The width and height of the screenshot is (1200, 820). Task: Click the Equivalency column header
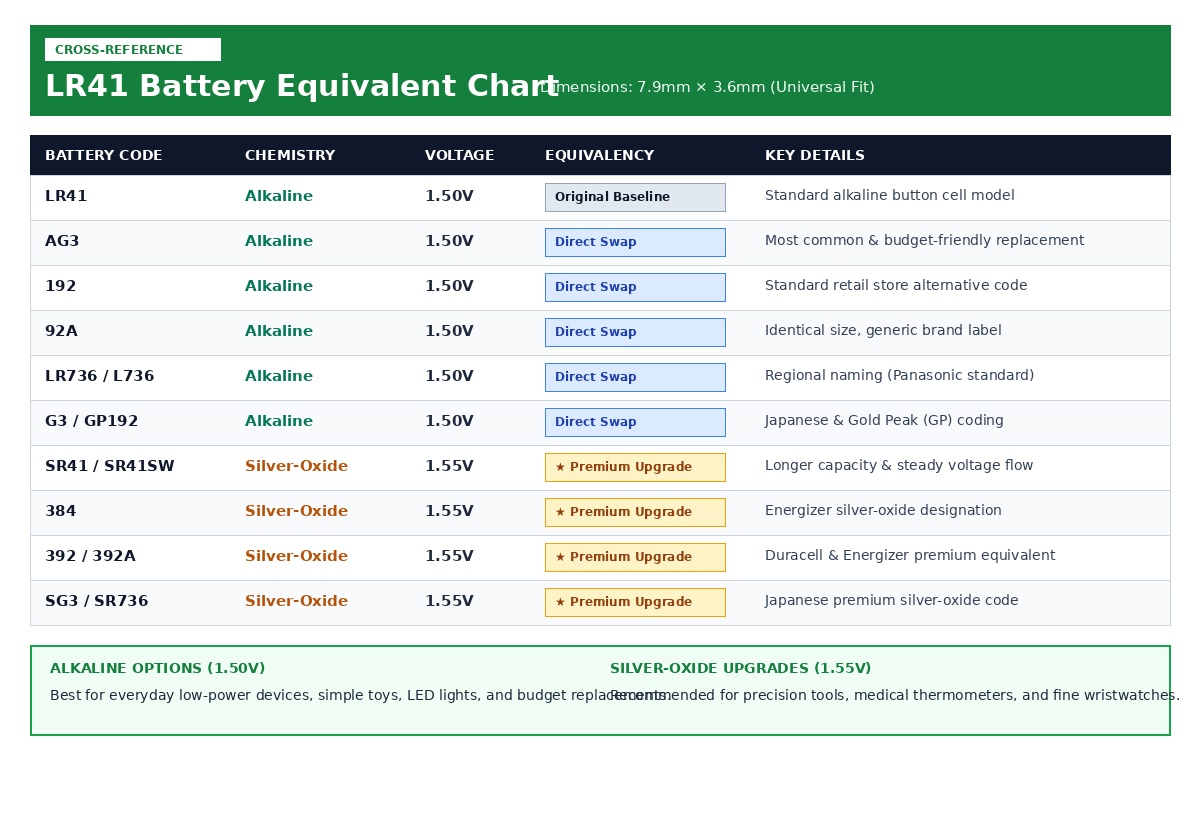coord(599,156)
